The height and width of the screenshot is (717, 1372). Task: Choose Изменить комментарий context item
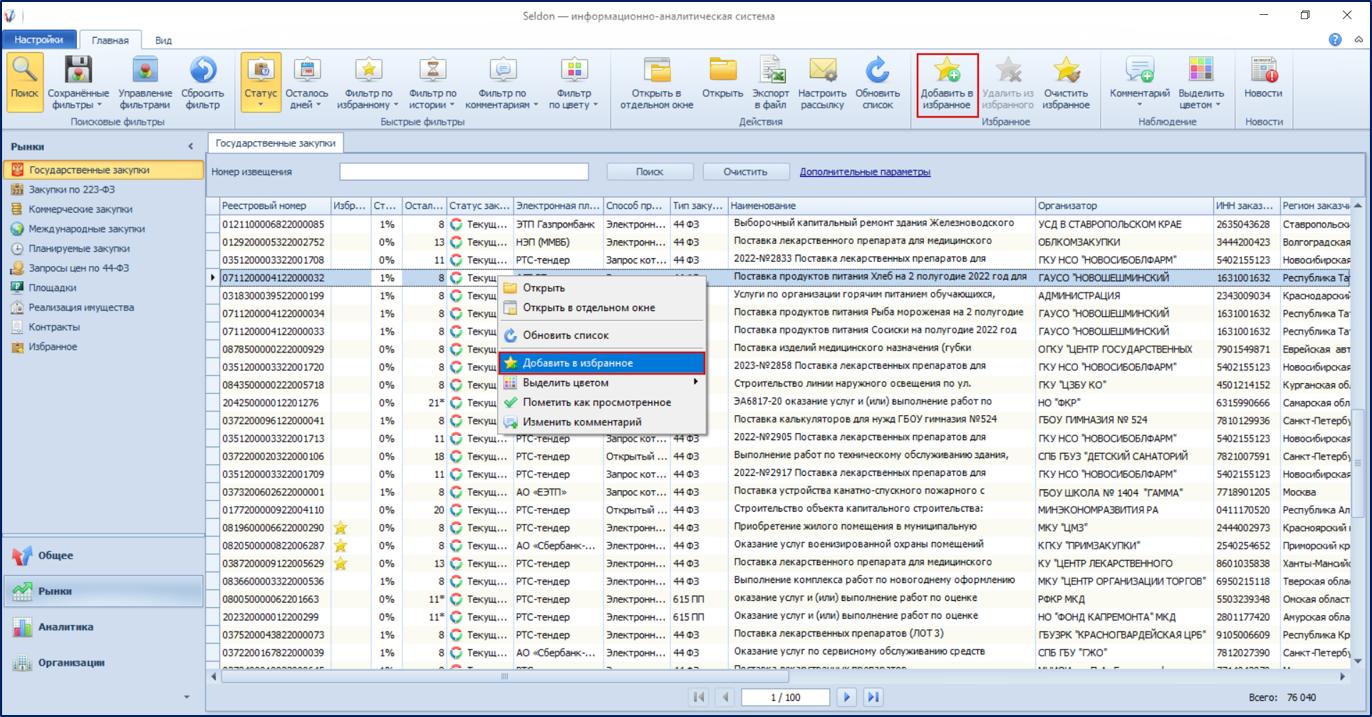(x=603, y=422)
